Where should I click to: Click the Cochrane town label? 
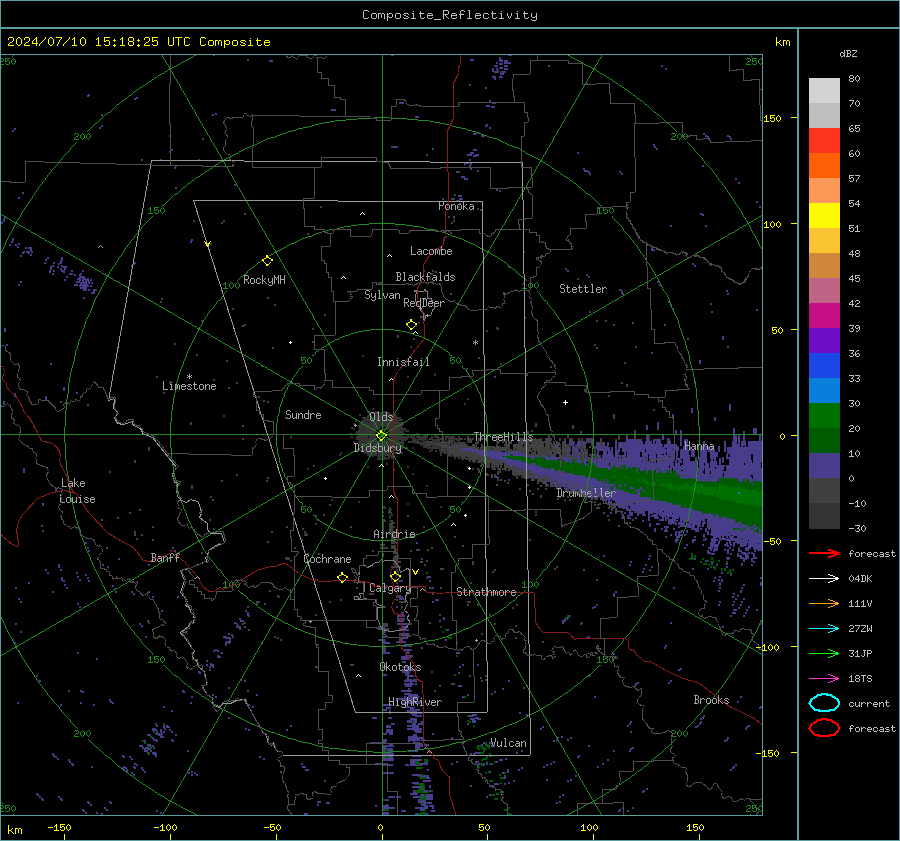point(327,559)
